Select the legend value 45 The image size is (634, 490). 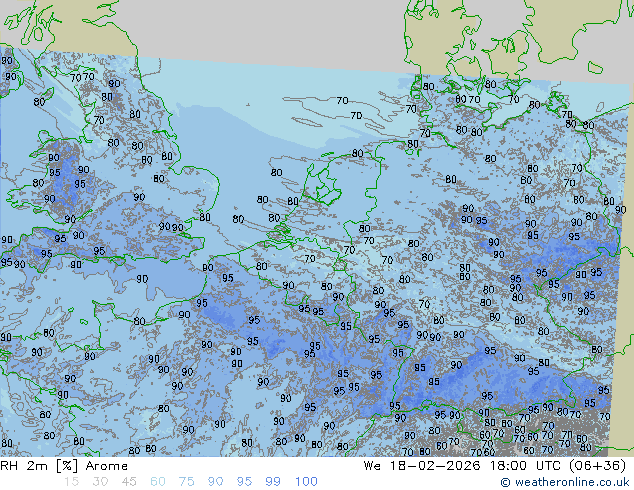[129, 482]
